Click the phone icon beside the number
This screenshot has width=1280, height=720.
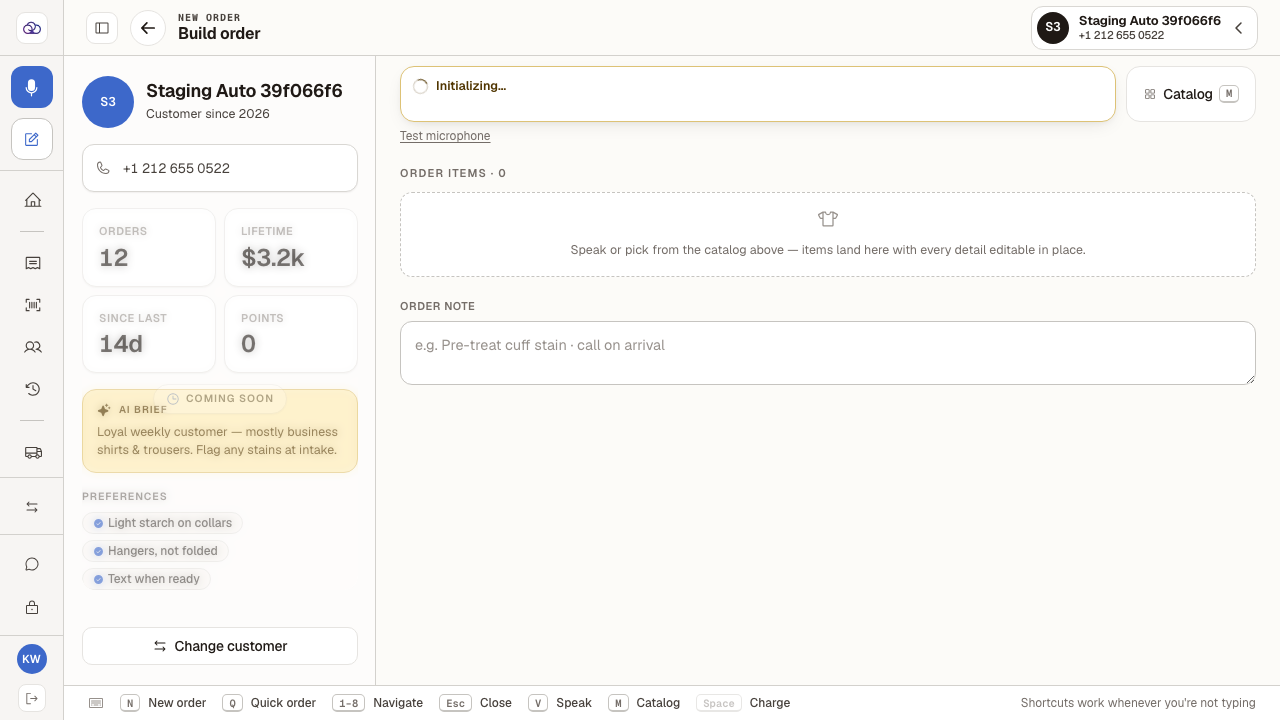[x=103, y=168]
